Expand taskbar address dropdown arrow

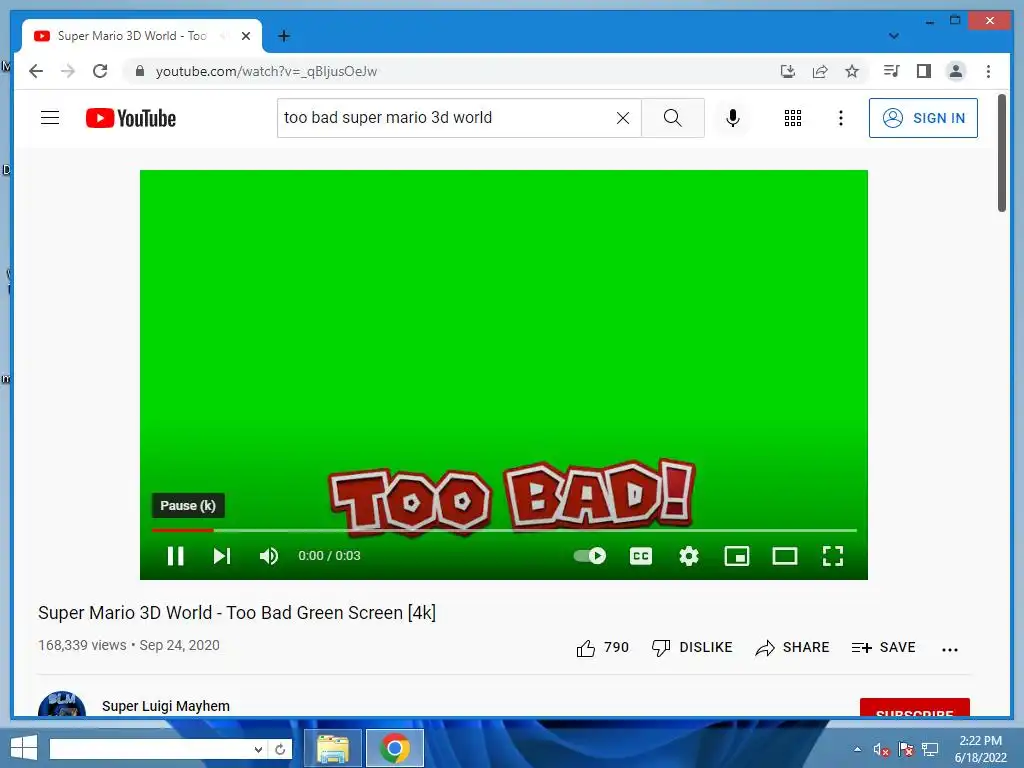coord(259,749)
